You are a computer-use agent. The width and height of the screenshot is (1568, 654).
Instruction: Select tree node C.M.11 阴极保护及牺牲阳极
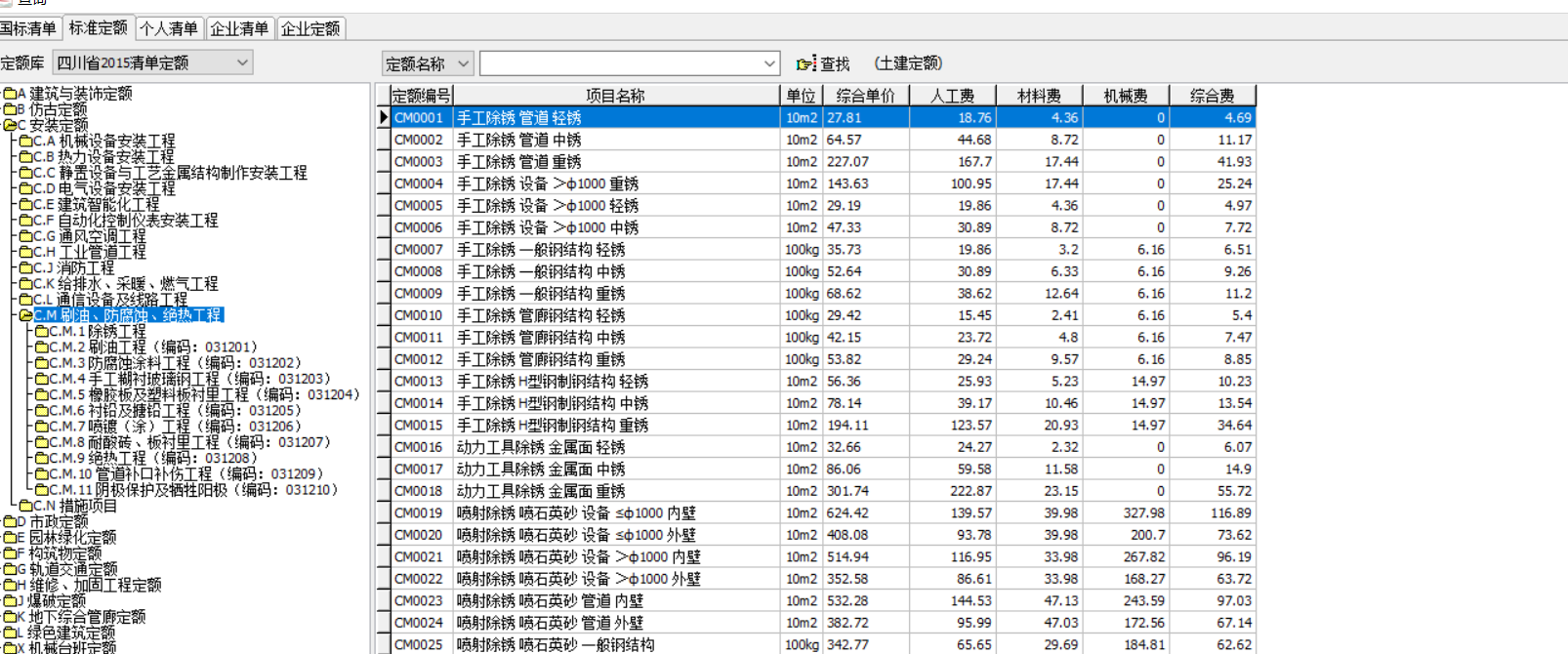[193, 489]
